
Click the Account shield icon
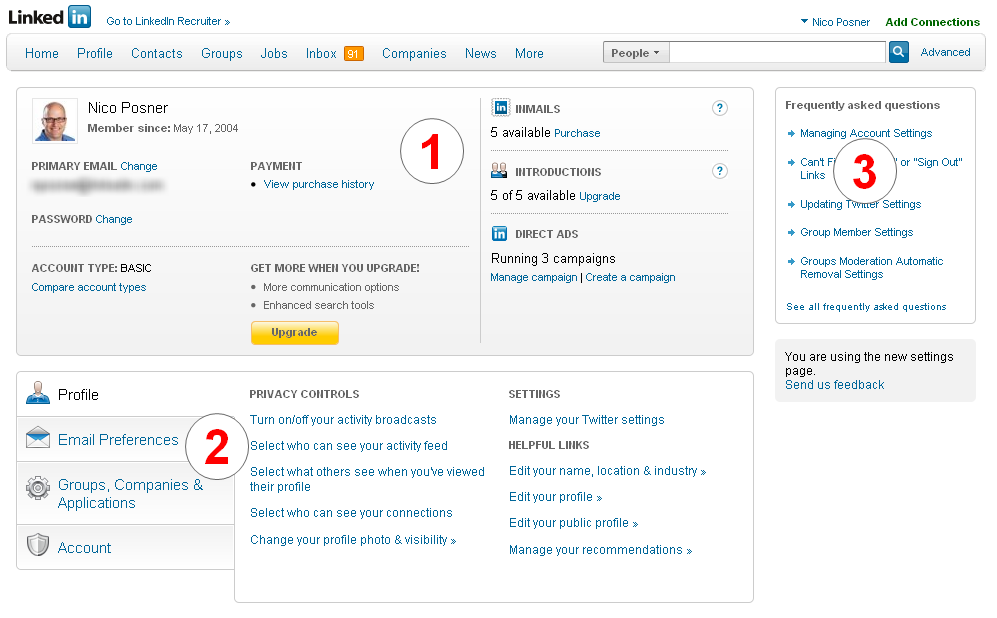[38, 545]
